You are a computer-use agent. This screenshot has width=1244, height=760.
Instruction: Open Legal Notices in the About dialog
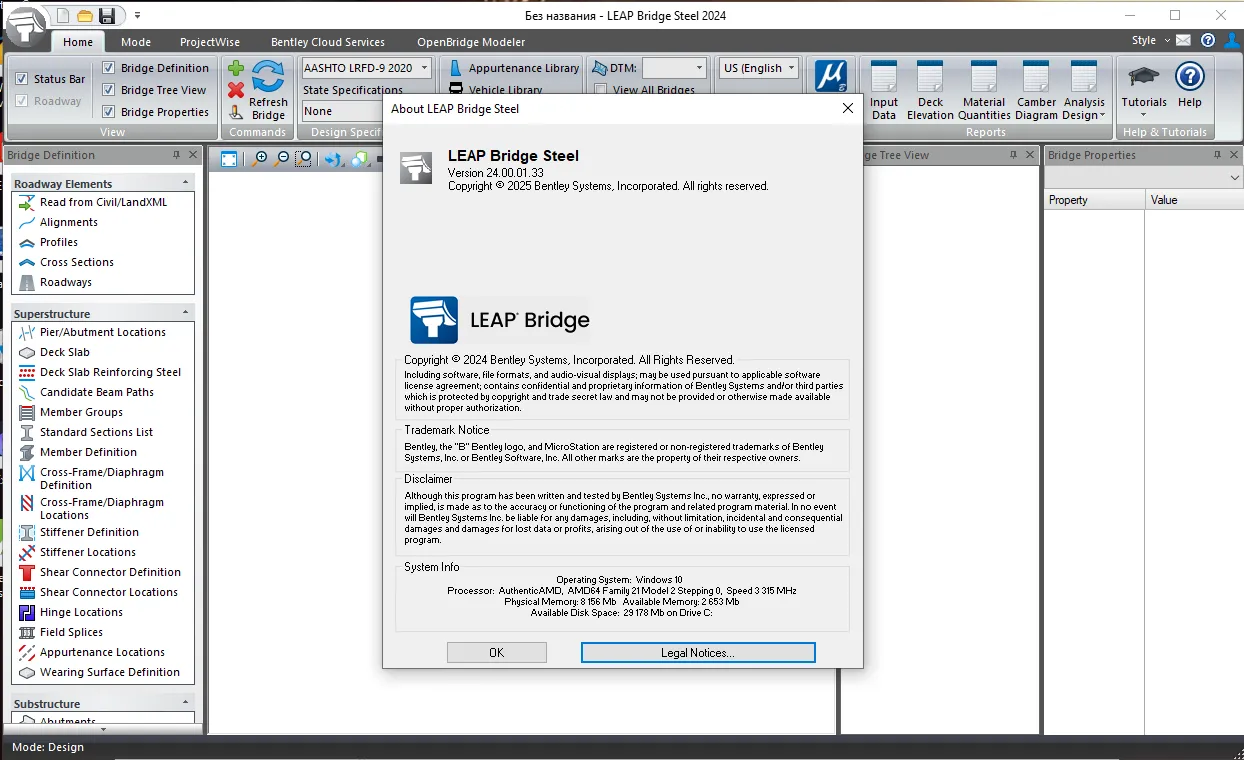pyautogui.click(x=698, y=652)
